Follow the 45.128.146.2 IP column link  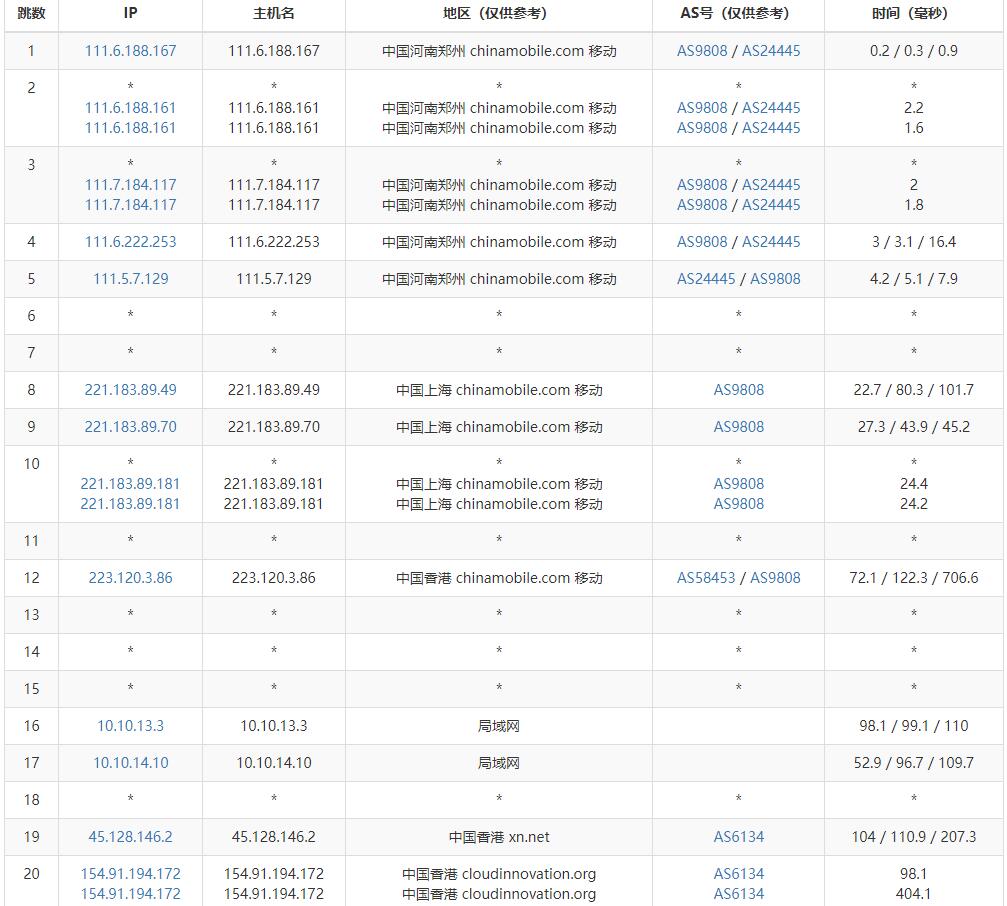click(x=130, y=837)
